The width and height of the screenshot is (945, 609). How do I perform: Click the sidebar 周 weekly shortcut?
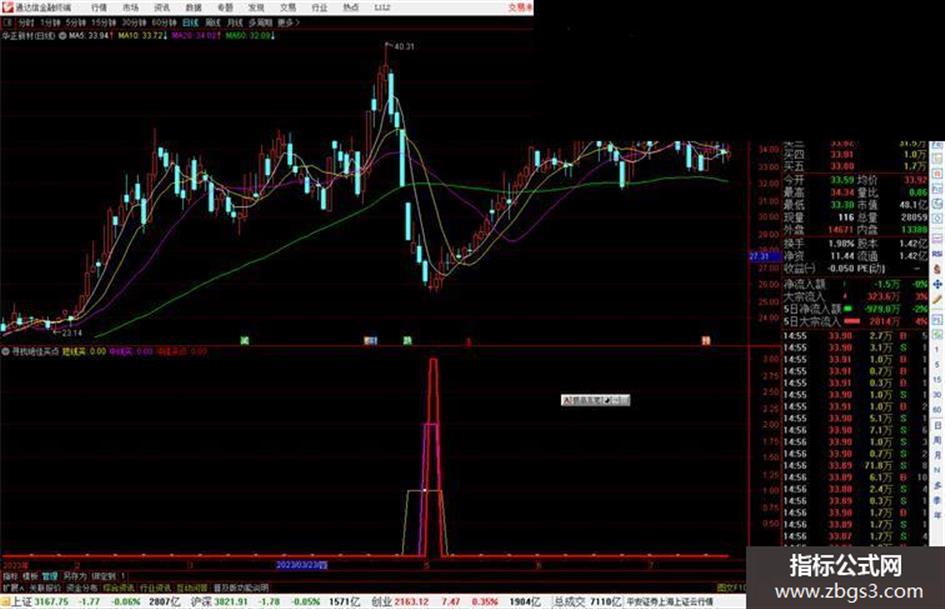pos(937,441)
